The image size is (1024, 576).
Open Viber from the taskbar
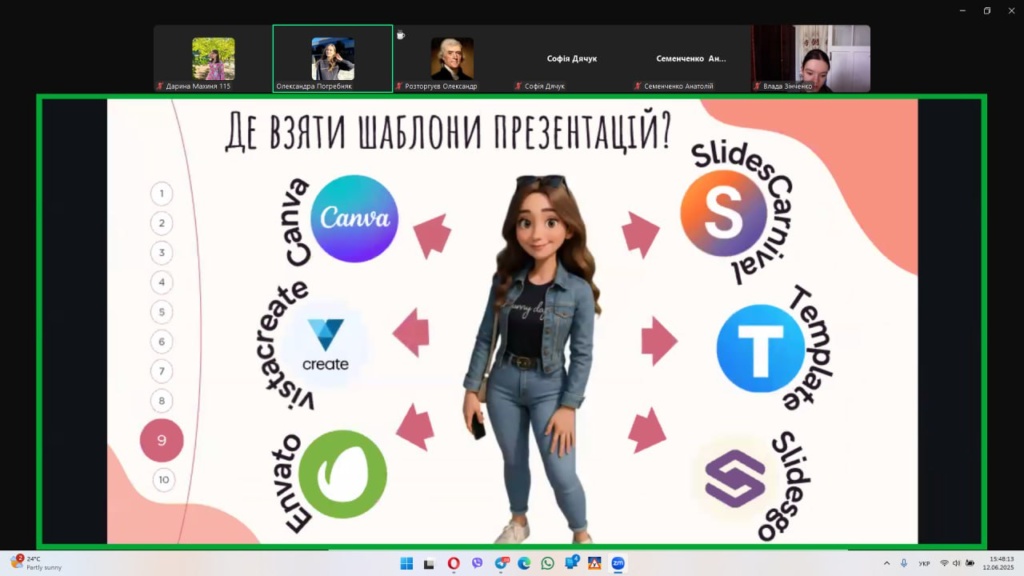[x=477, y=563]
